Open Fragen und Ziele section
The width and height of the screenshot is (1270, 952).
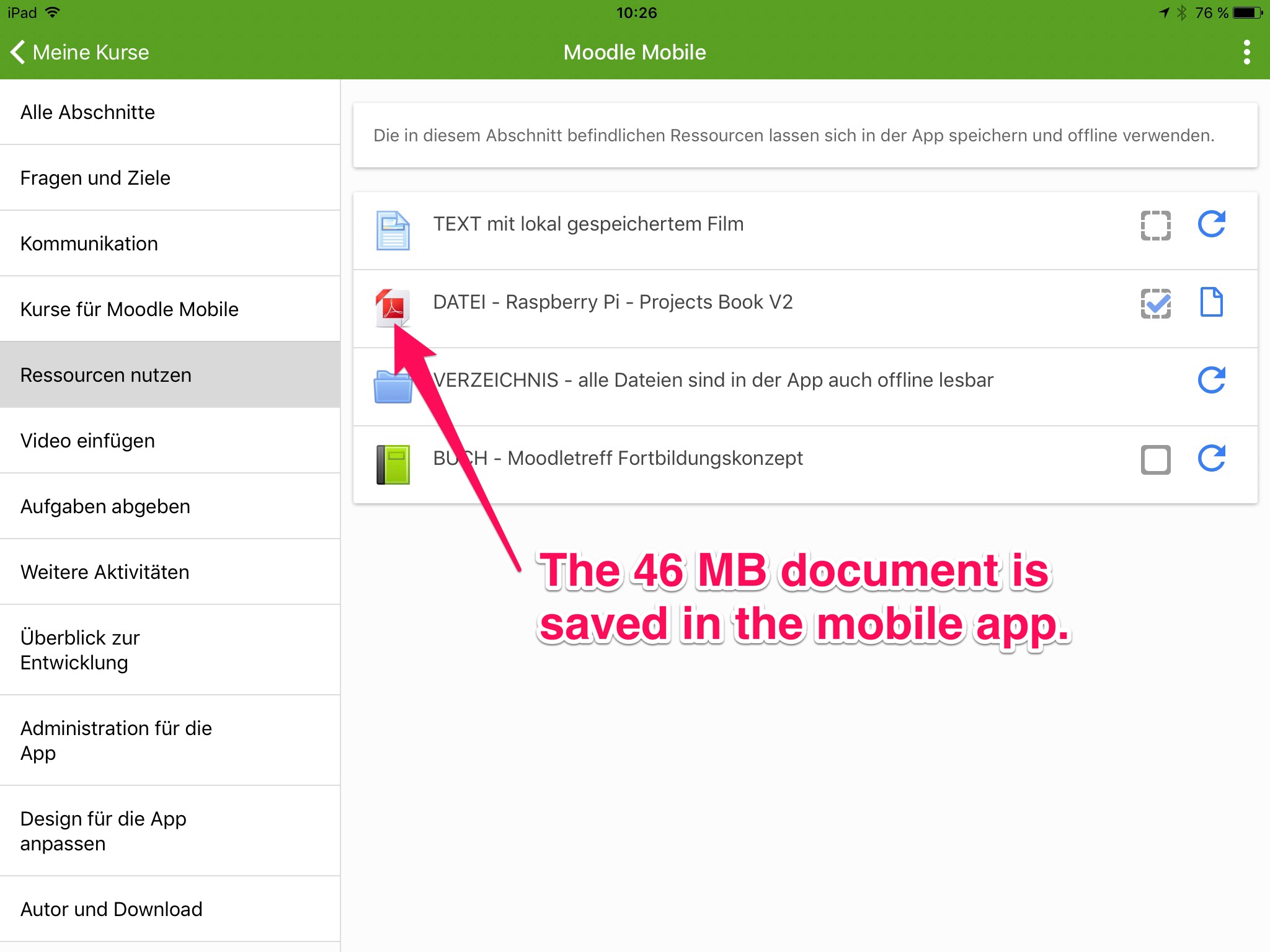click(x=170, y=178)
